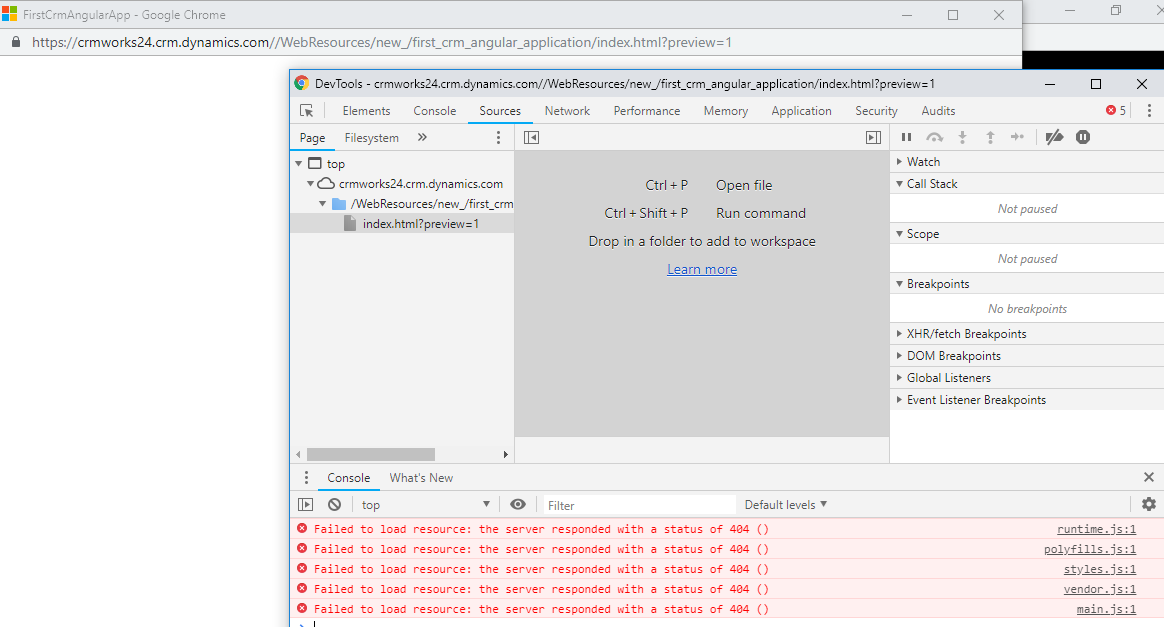Toggle pause on exceptions button
The width and height of the screenshot is (1164, 627).
coord(1083,137)
